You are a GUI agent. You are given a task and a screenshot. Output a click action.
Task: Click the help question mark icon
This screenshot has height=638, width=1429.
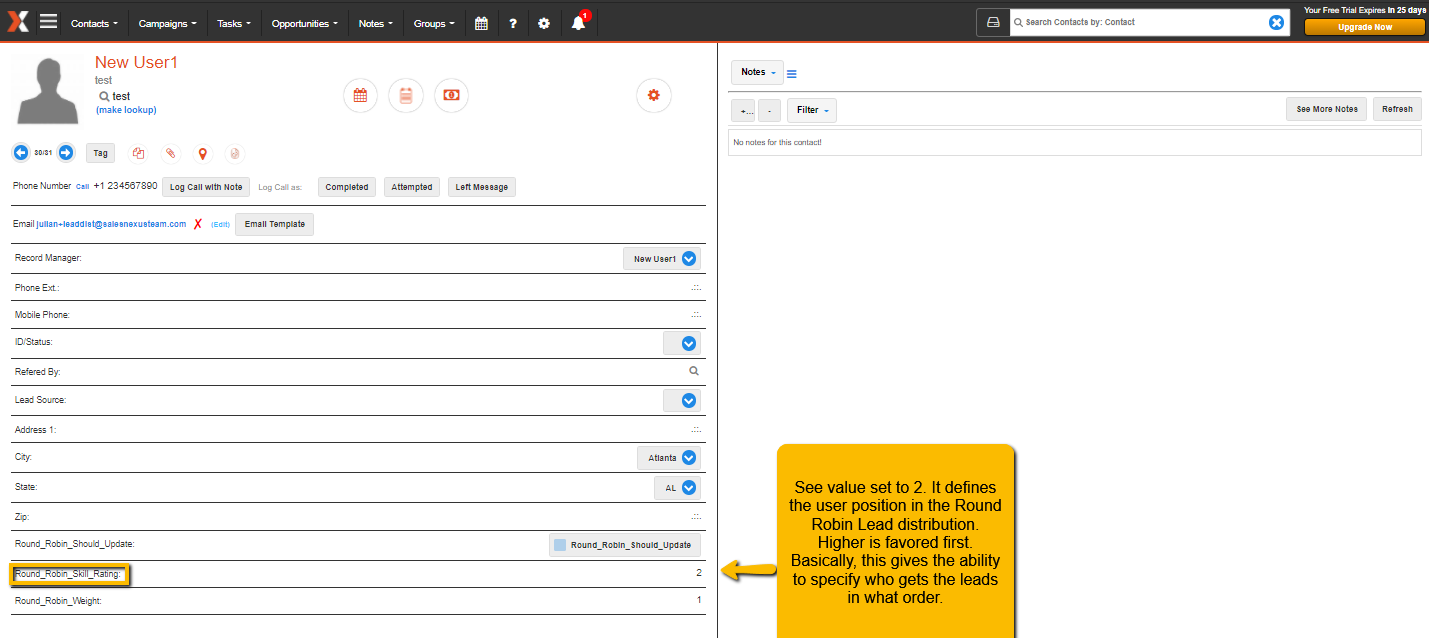(x=513, y=23)
